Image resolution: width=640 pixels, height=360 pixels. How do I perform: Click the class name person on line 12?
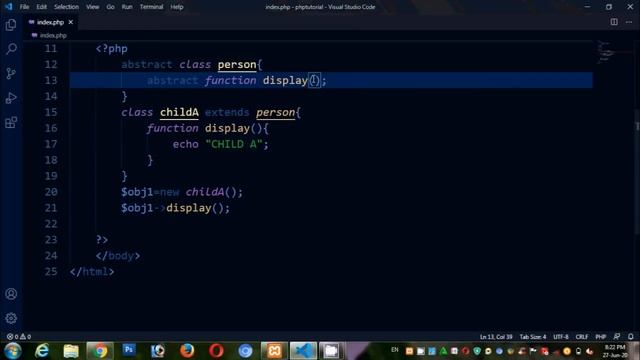tap(237, 64)
